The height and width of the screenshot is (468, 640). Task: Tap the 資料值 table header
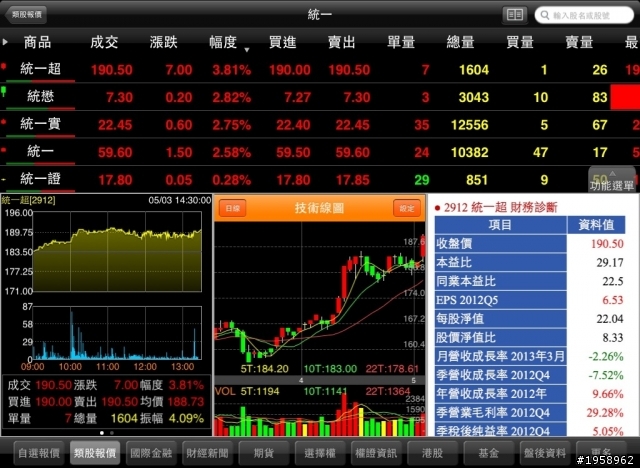coord(596,225)
